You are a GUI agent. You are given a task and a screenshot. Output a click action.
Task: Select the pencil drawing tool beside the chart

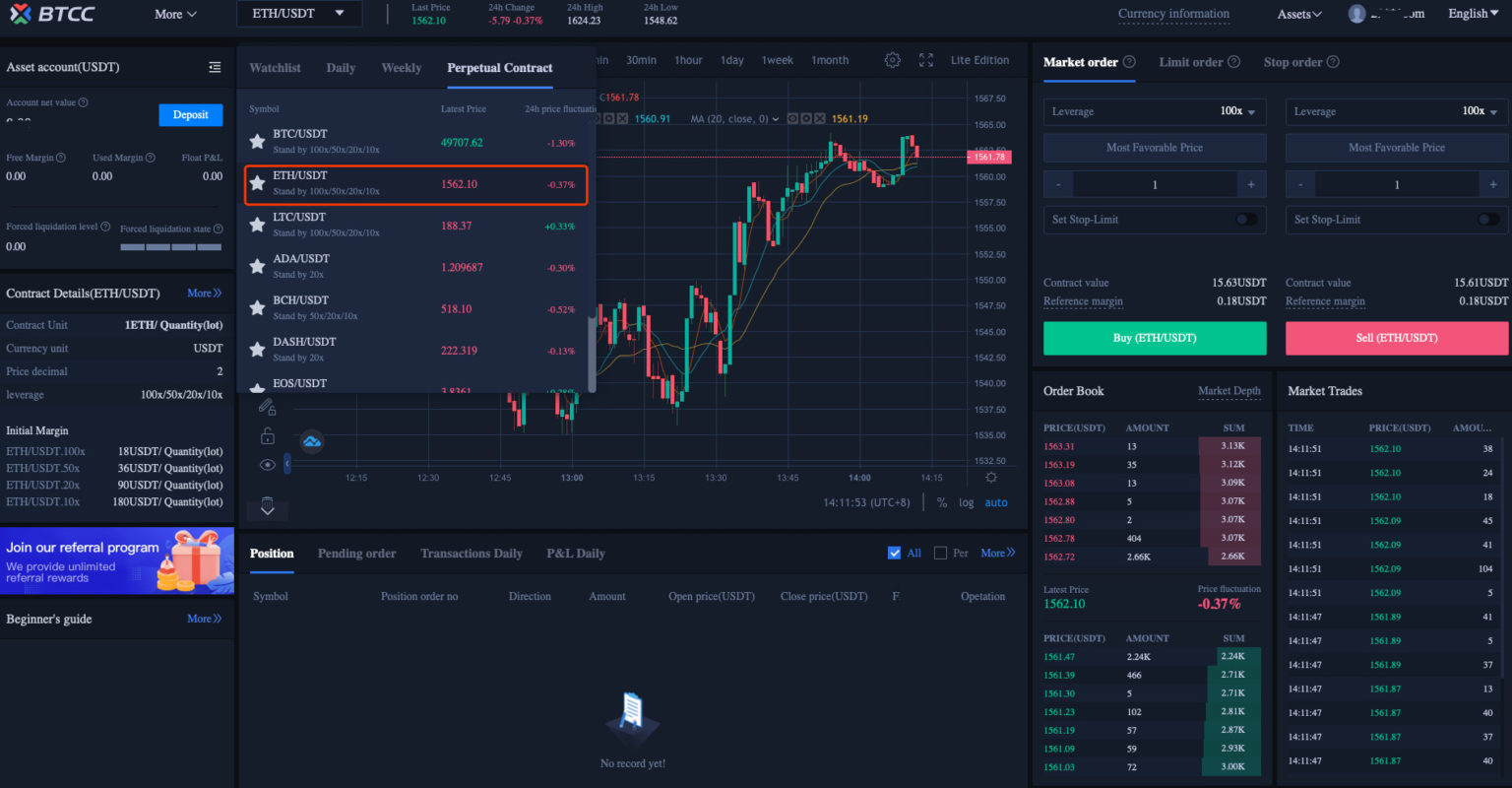[x=266, y=406]
